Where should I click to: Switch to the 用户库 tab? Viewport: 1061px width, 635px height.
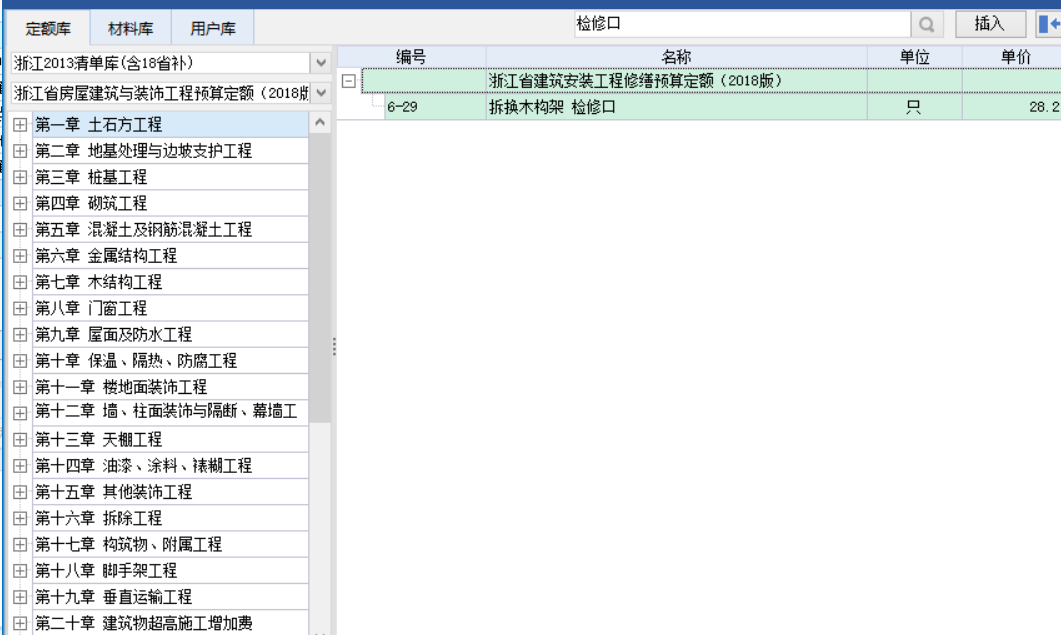[212, 28]
